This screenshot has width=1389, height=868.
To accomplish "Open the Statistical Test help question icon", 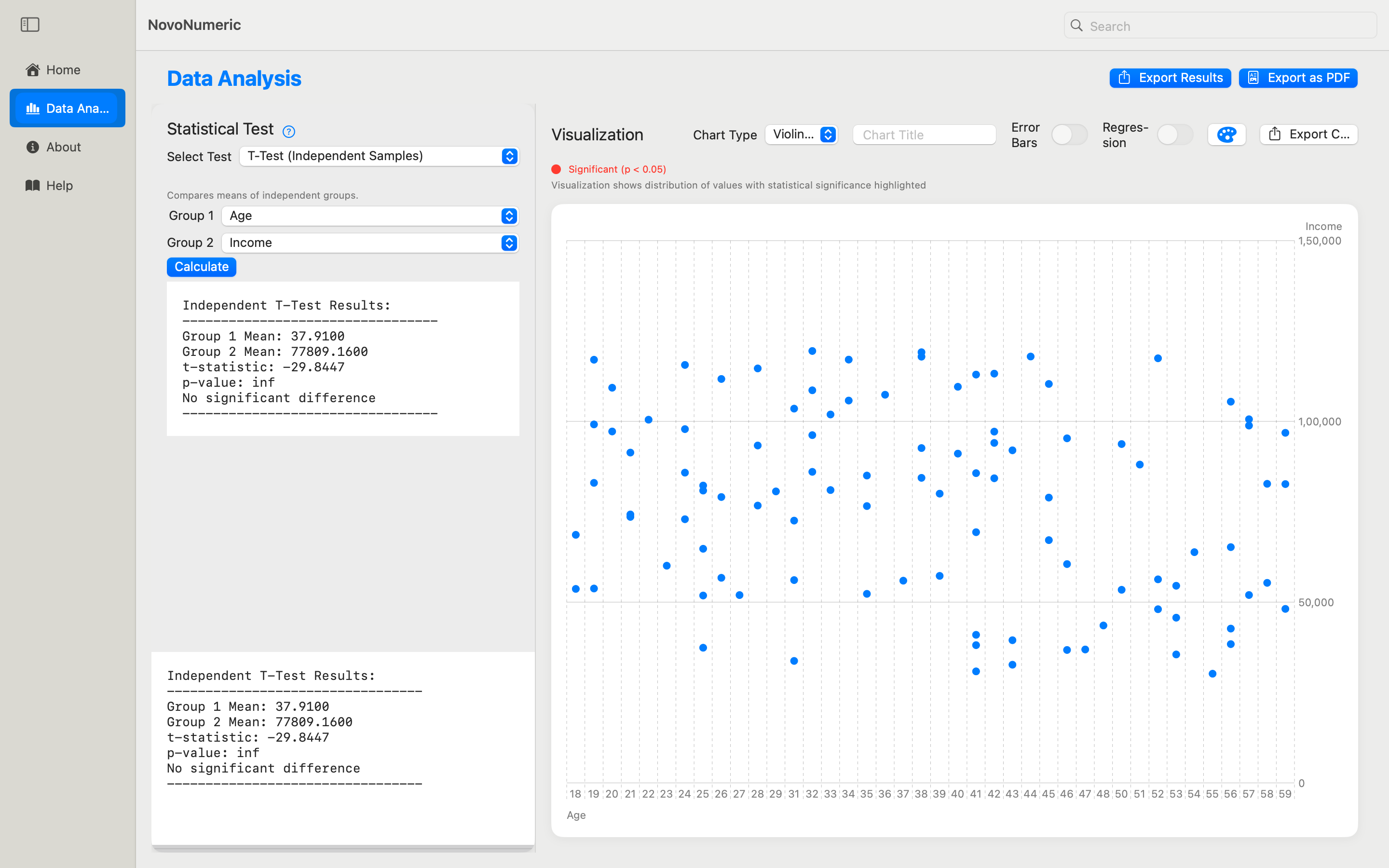I will tap(289, 132).
